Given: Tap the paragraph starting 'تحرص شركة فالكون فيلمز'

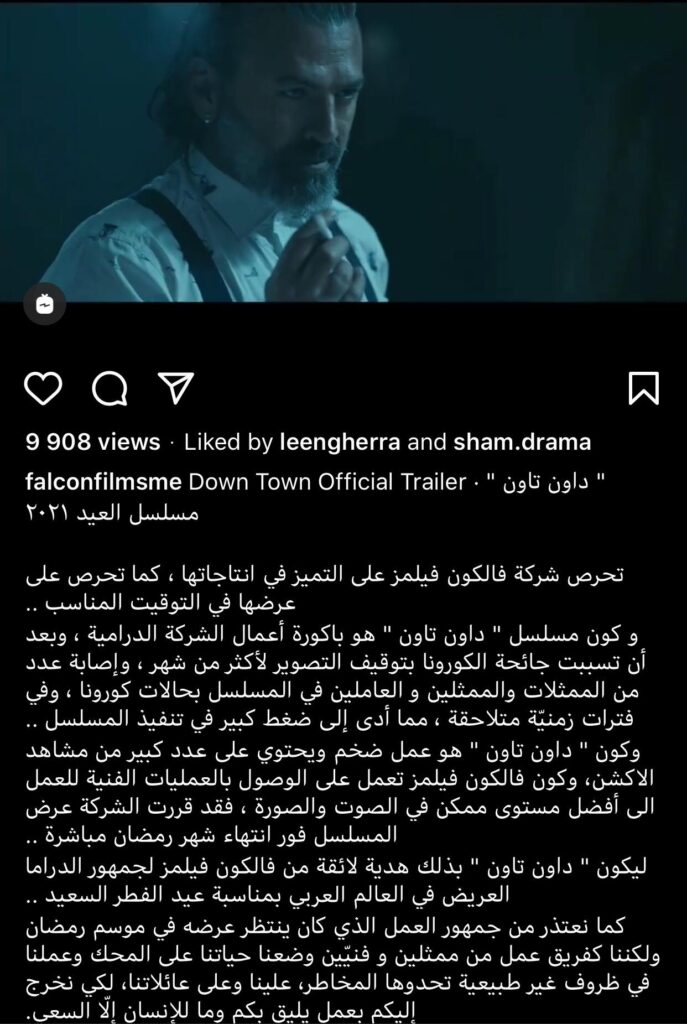Looking at the screenshot, I should (325, 588).
